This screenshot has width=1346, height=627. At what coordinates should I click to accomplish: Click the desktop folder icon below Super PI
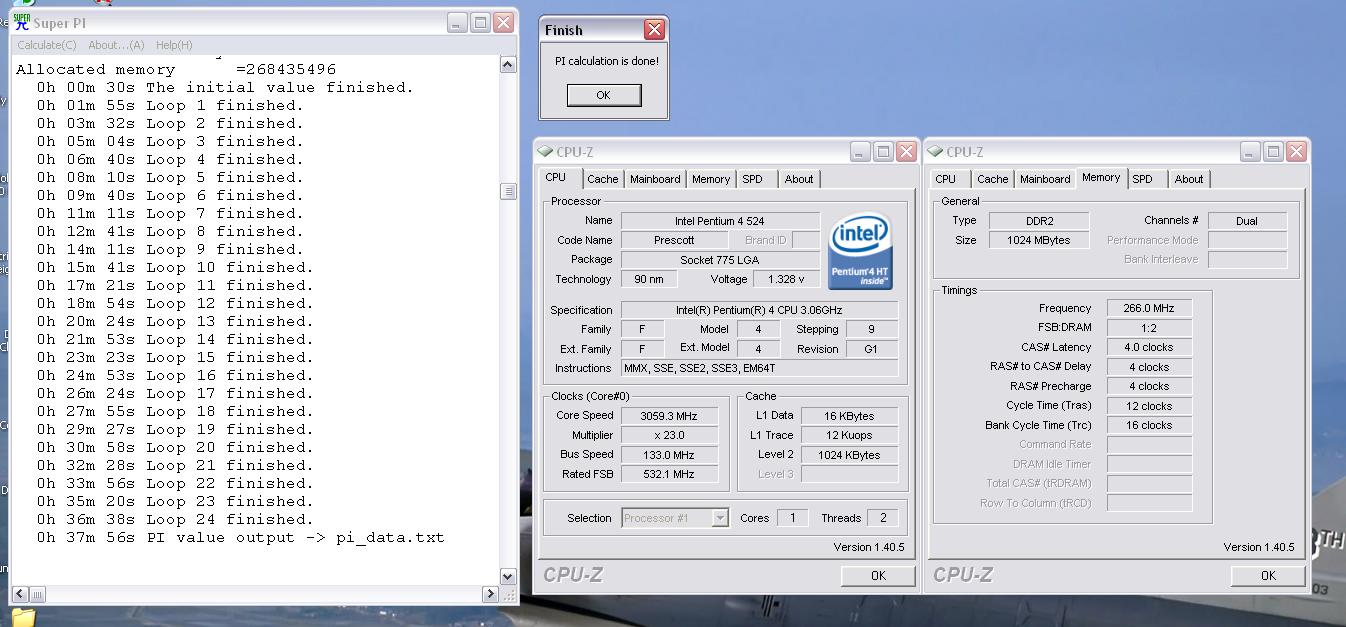pyautogui.click(x=23, y=617)
